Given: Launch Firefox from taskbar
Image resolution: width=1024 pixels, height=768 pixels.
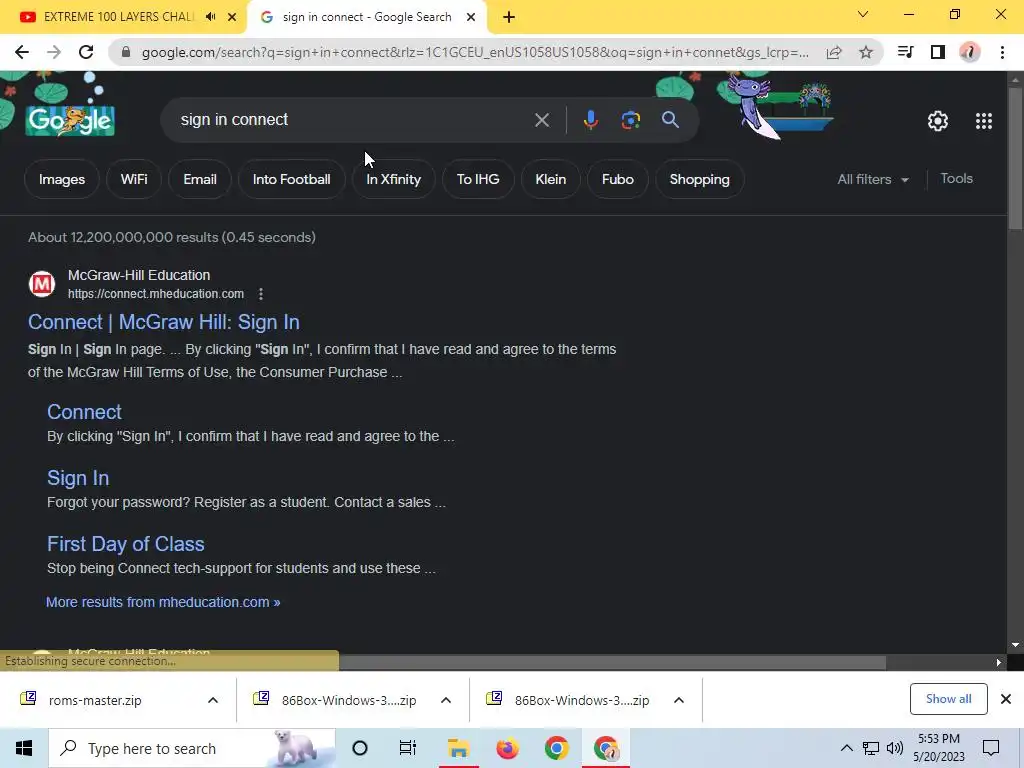Looking at the screenshot, I should tap(507, 748).
